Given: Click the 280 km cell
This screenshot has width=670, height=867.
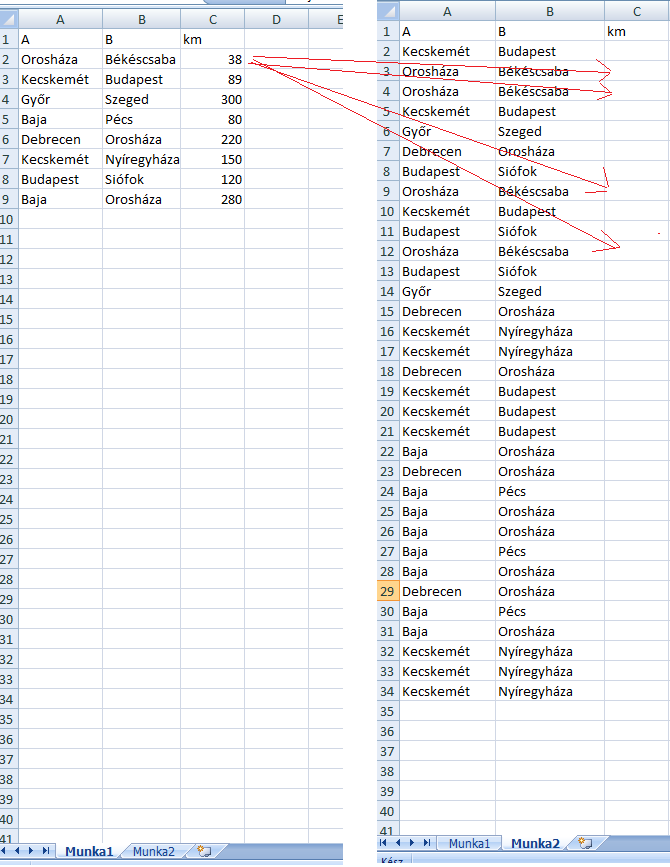Looking at the screenshot, I should tap(213, 199).
